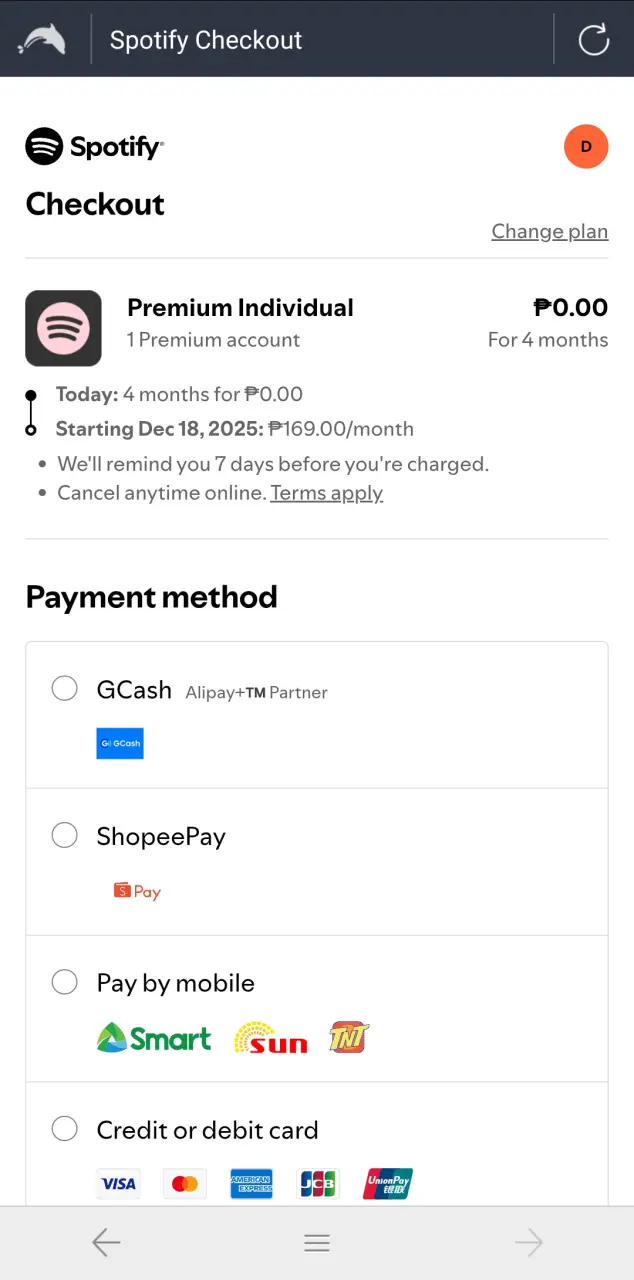Screen dimensions: 634x1280
Task: Tap the pink Premium Individual plan icon
Action: click(63, 328)
